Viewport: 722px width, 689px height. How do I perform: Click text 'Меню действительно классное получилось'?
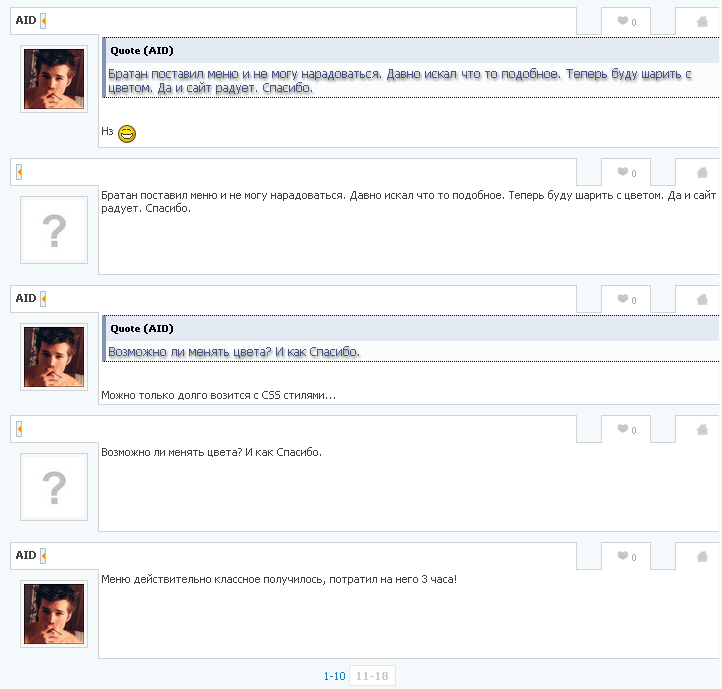pos(213,579)
